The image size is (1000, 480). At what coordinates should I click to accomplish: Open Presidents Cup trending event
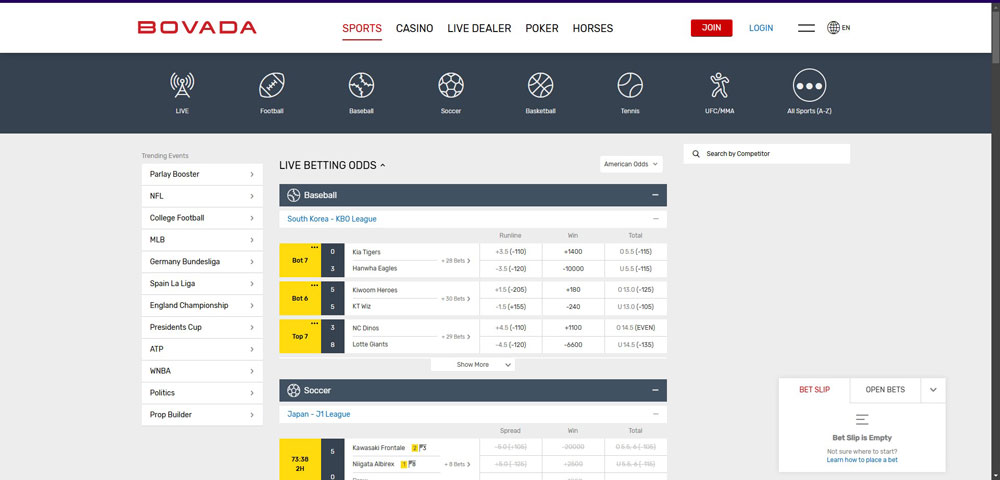pyautogui.click(x=202, y=327)
